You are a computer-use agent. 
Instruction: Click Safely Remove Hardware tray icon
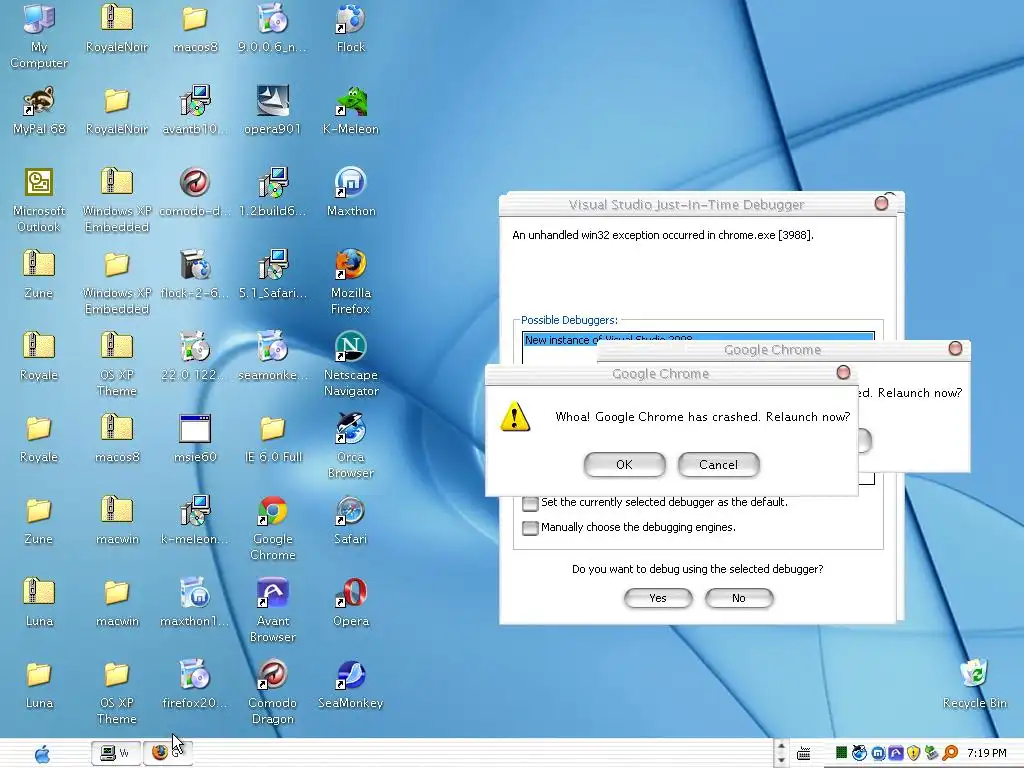coord(932,754)
